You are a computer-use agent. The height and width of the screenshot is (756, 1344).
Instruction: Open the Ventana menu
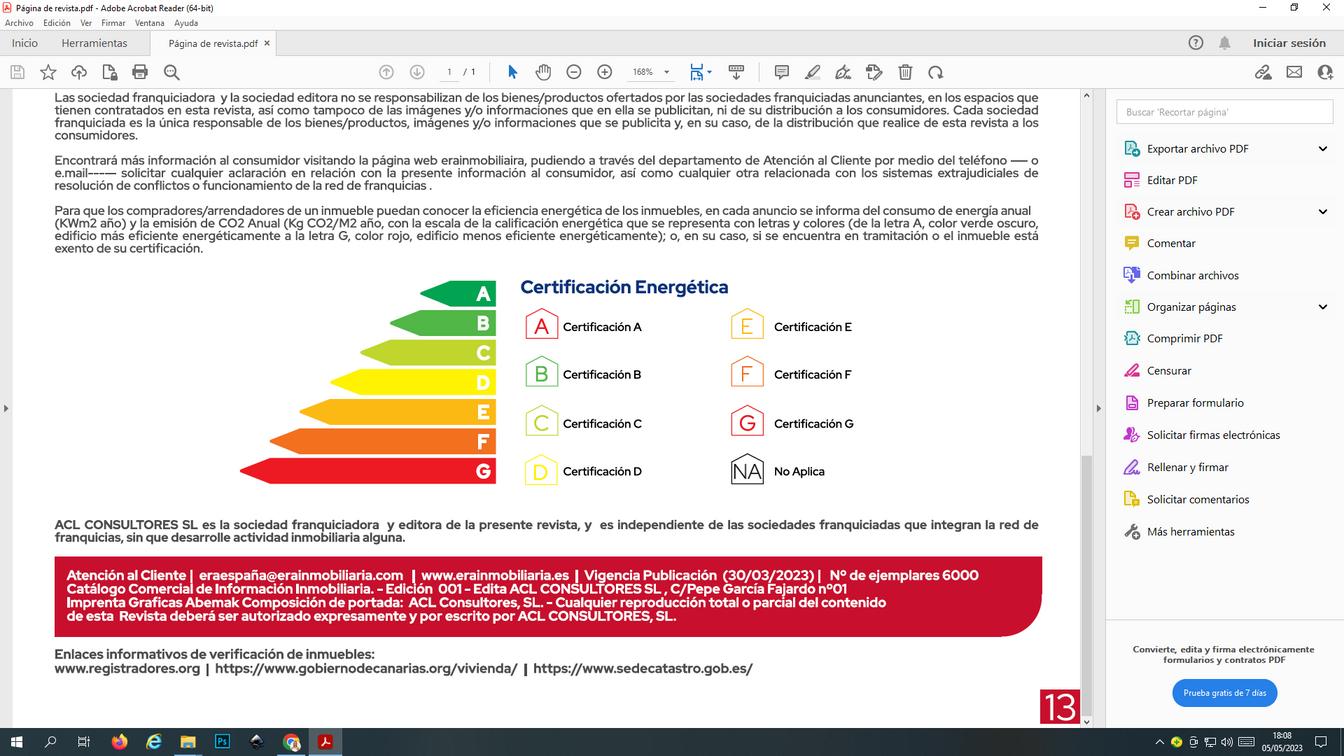149,23
